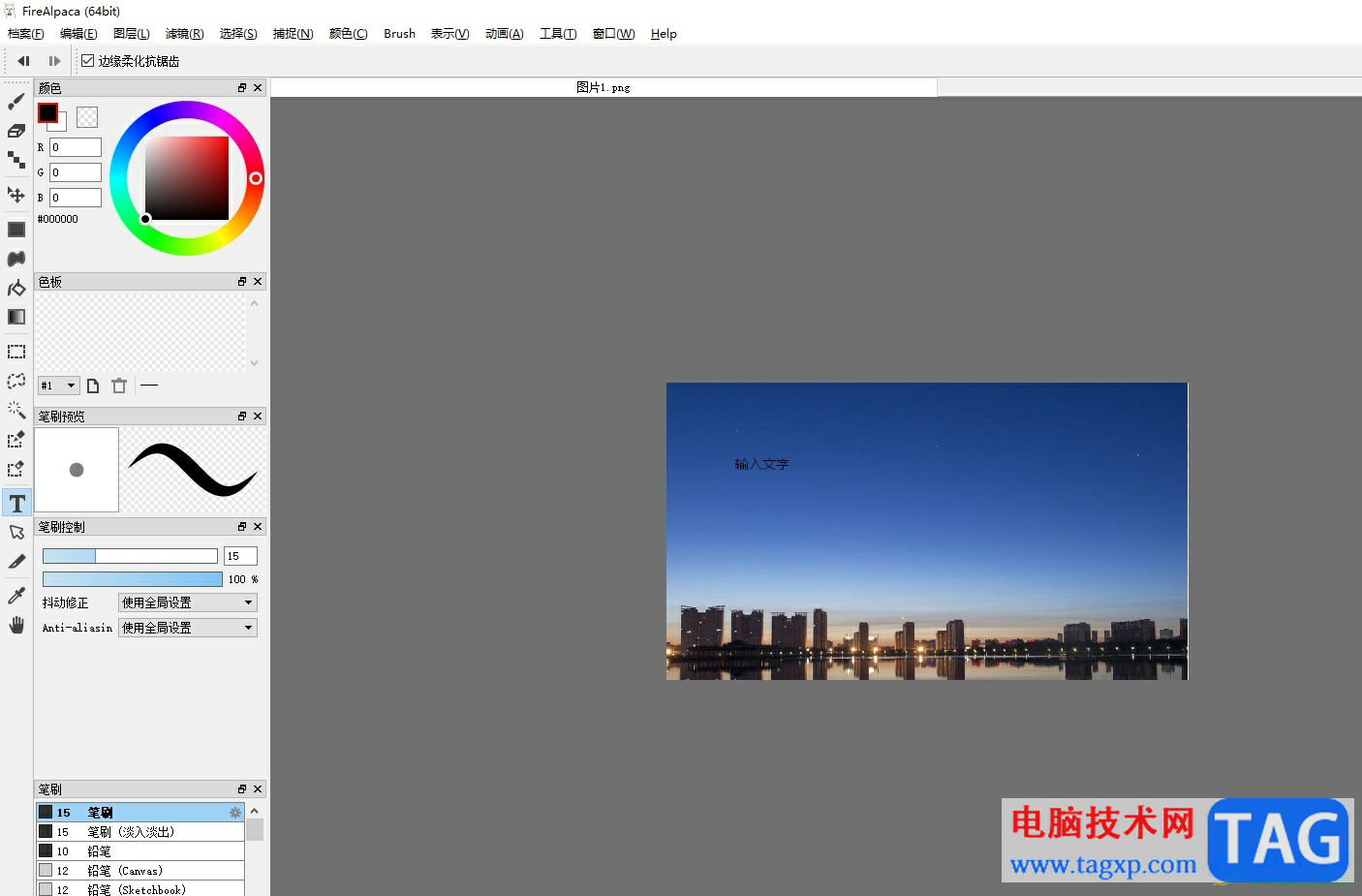The width and height of the screenshot is (1362, 896).
Task: Toggle edge-softening anti-alias checkbox
Action: click(88, 61)
